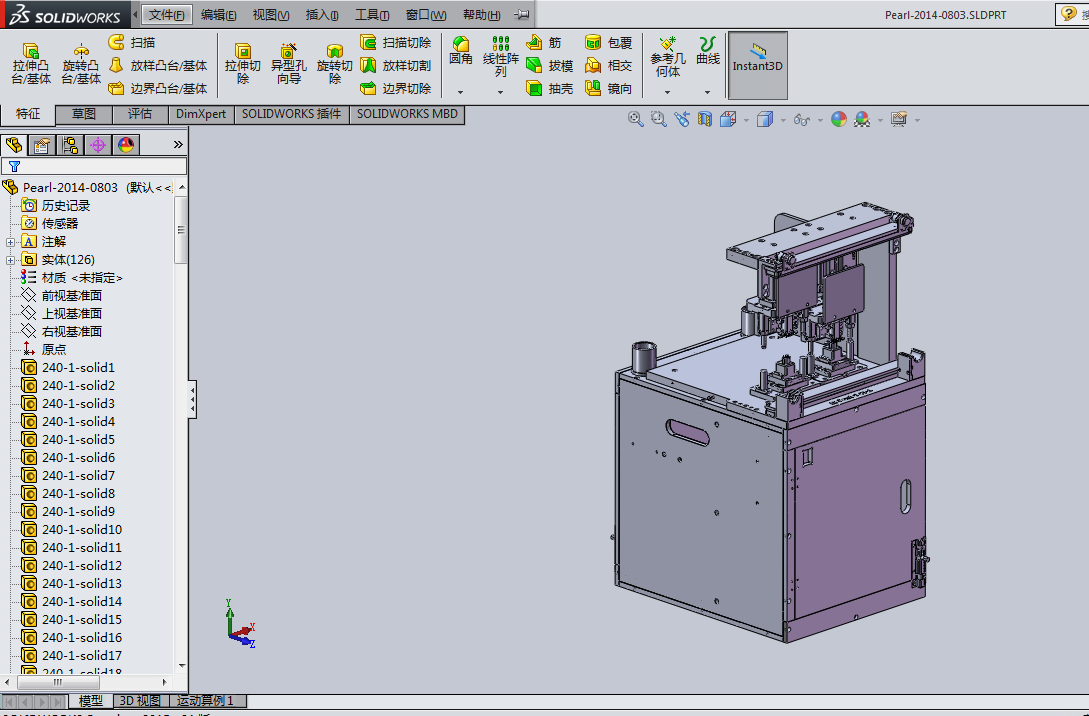
Task: Select the 线性阵列 linear pattern tool
Action: [x=501, y=57]
